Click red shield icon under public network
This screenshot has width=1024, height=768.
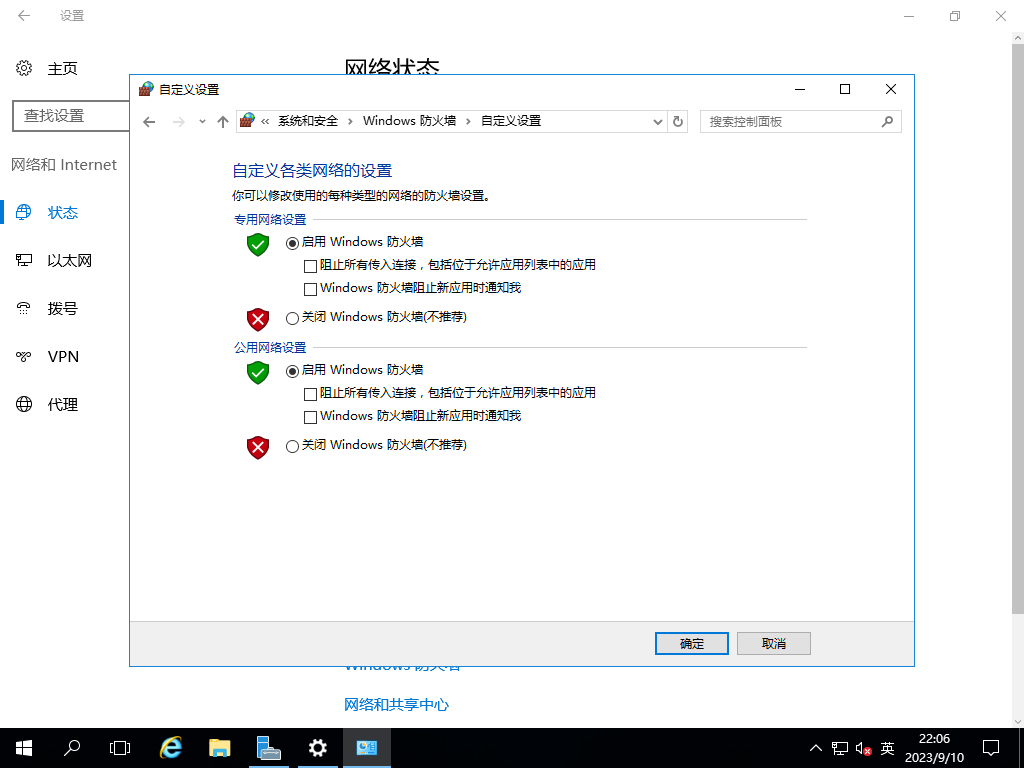point(258,447)
